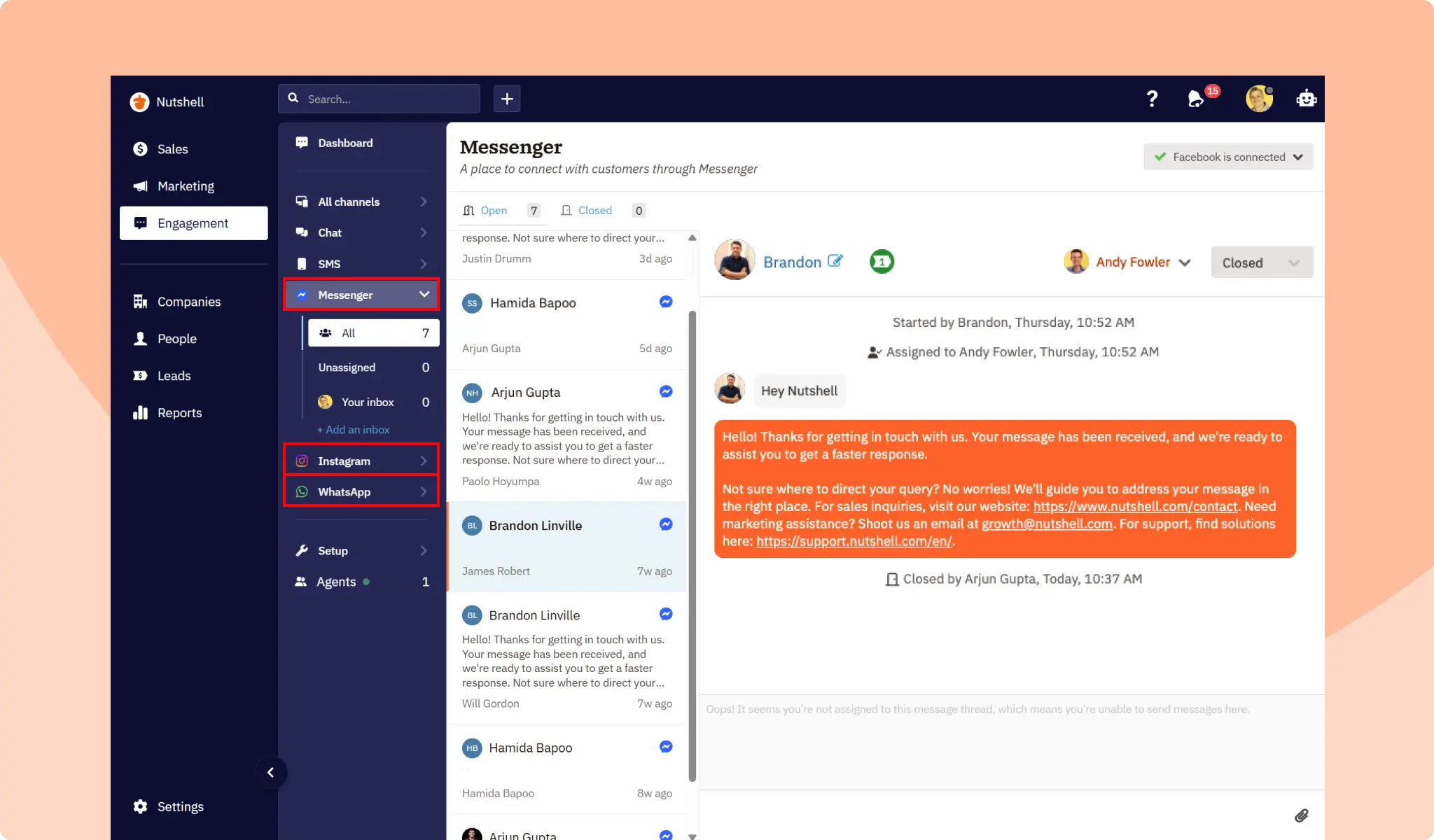Screen dimensions: 1434x840
Task: Click the Search input field
Action: (x=379, y=99)
